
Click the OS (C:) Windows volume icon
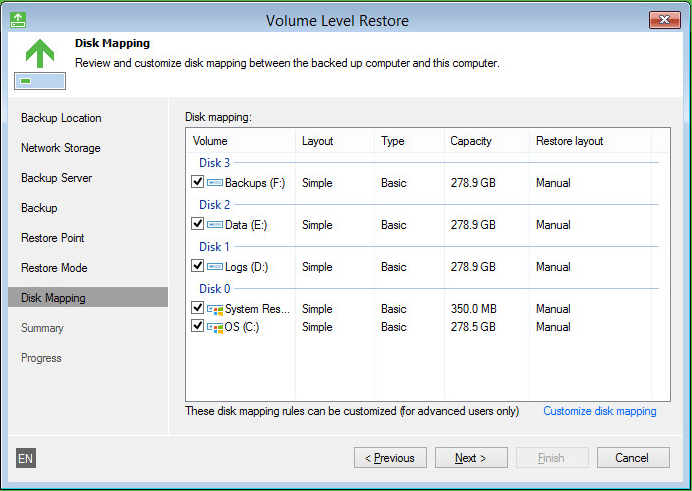(x=215, y=327)
